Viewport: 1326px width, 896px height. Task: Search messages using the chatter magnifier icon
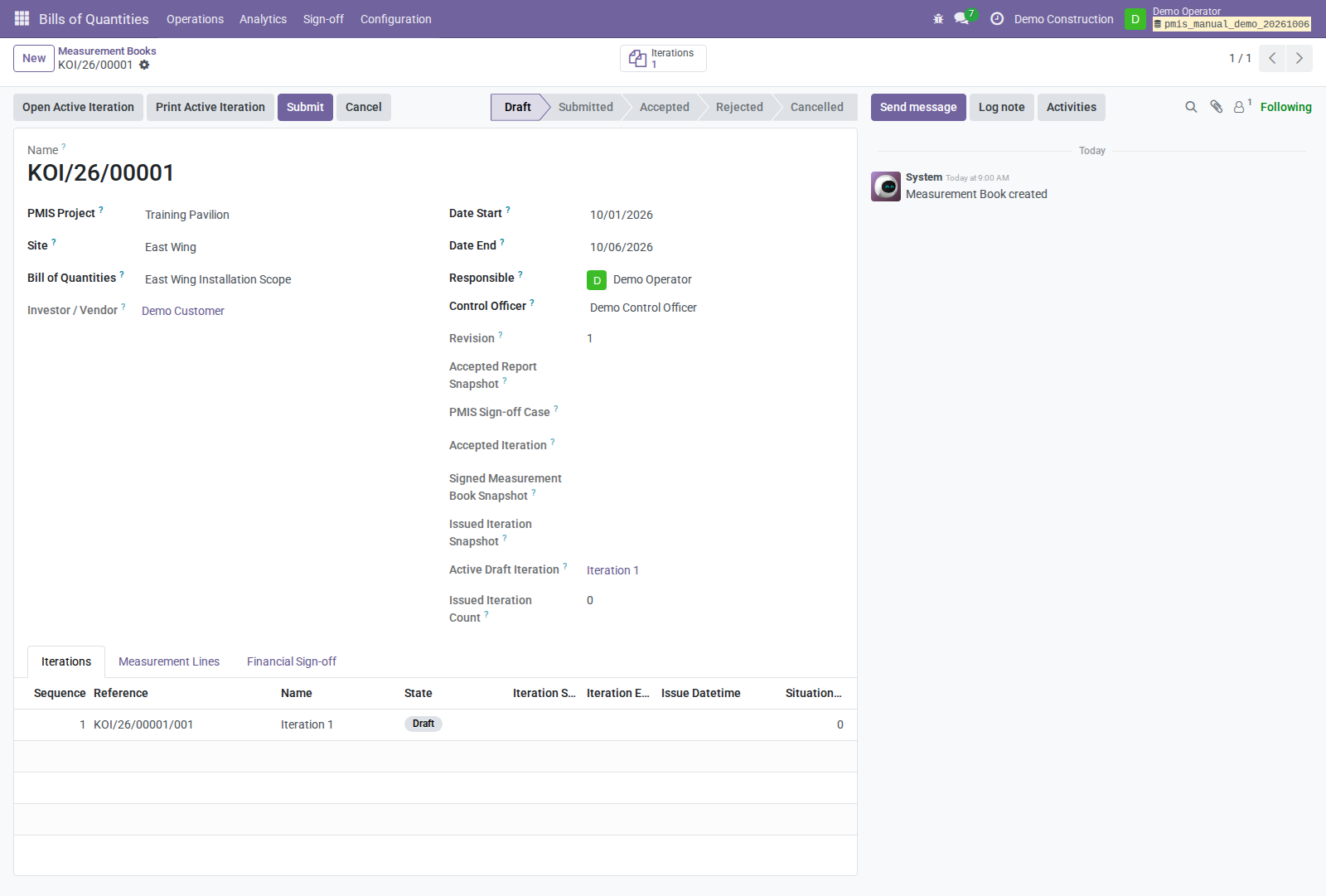click(1191, 107)
